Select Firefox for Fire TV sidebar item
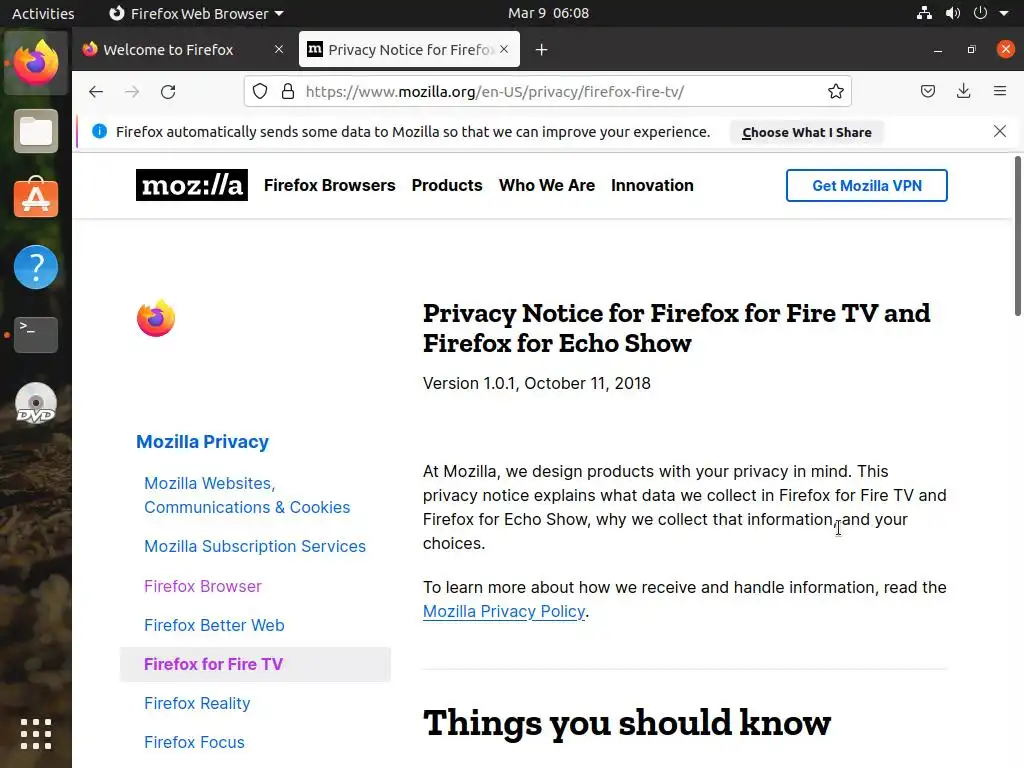 (x=255, y=664)
